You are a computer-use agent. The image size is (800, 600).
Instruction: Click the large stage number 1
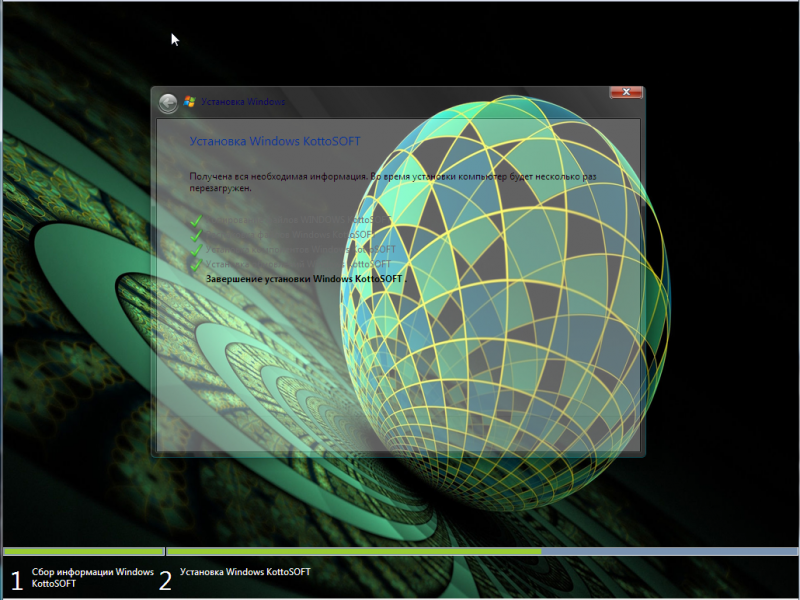coord(17,581)
